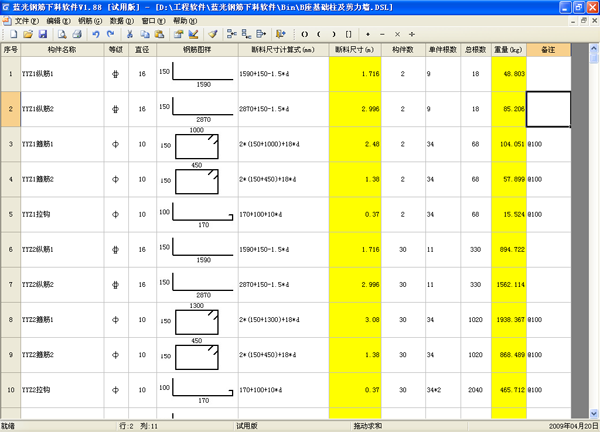Open the 数据(D) menu
This screenshot has height=432, width=600.
tap(122, 21)
